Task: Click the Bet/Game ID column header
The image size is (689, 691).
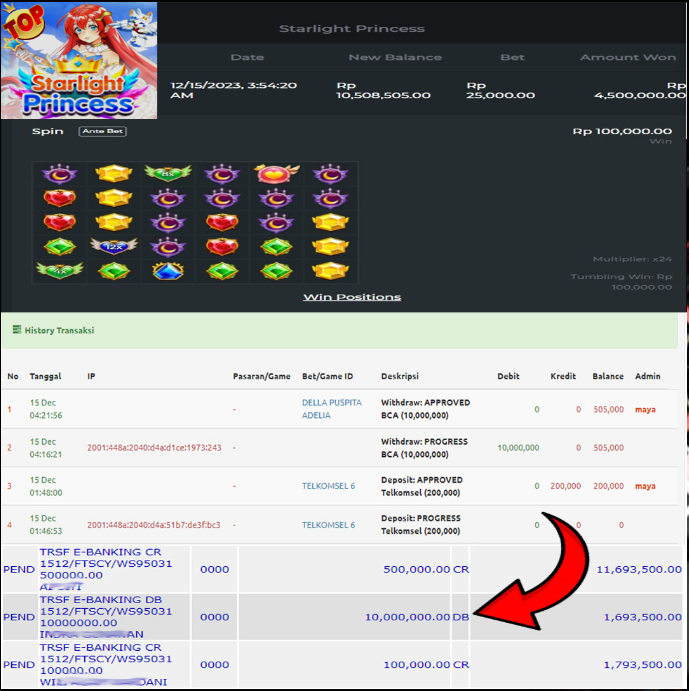Action: [328, 376]
